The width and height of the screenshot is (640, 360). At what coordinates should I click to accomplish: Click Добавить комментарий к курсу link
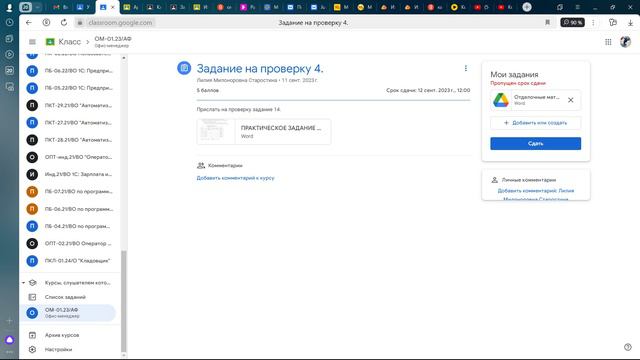pos(236,178)
